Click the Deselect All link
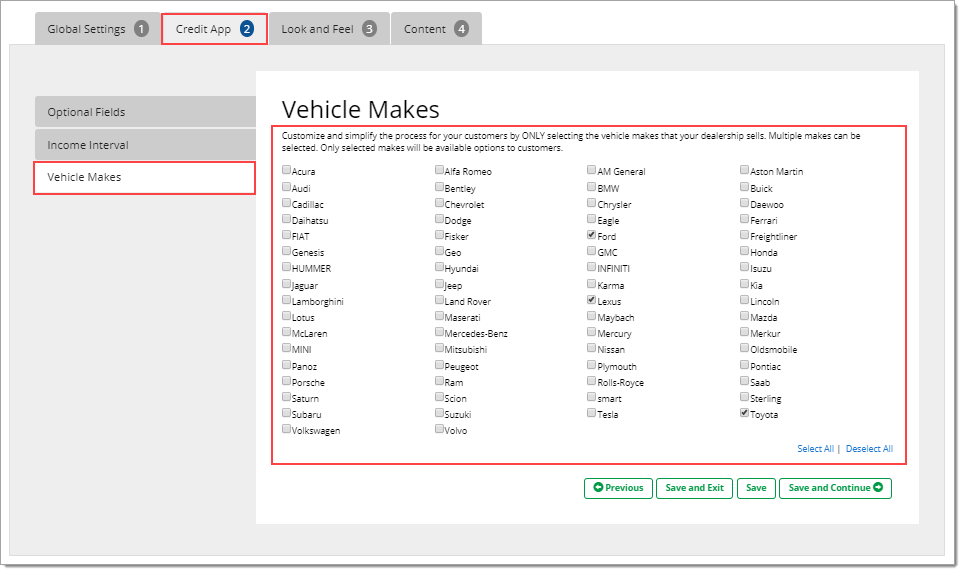Image resolution: width=962 pixels, height=572 pixels. 869,449
